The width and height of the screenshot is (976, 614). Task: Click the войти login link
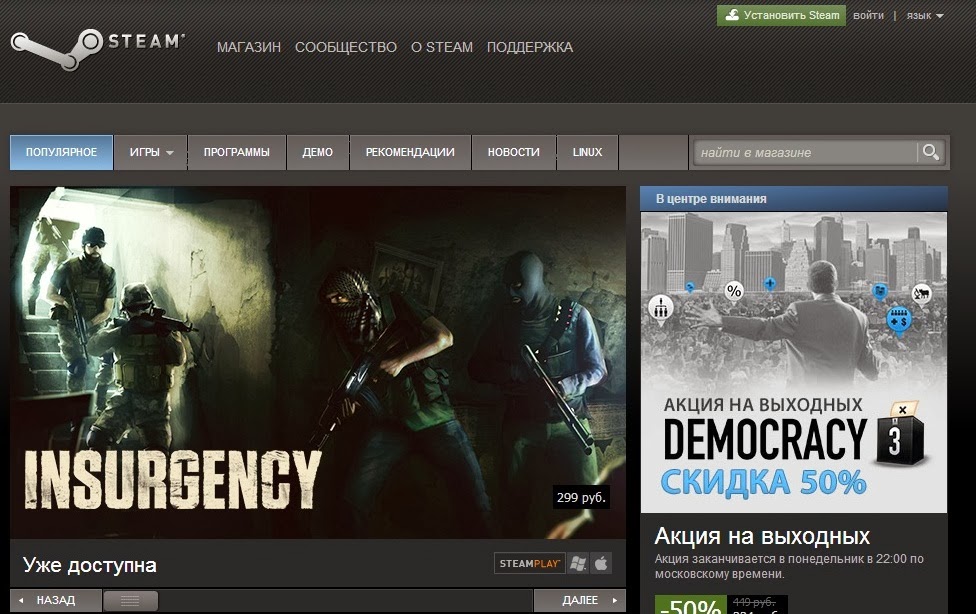(868, 15)
